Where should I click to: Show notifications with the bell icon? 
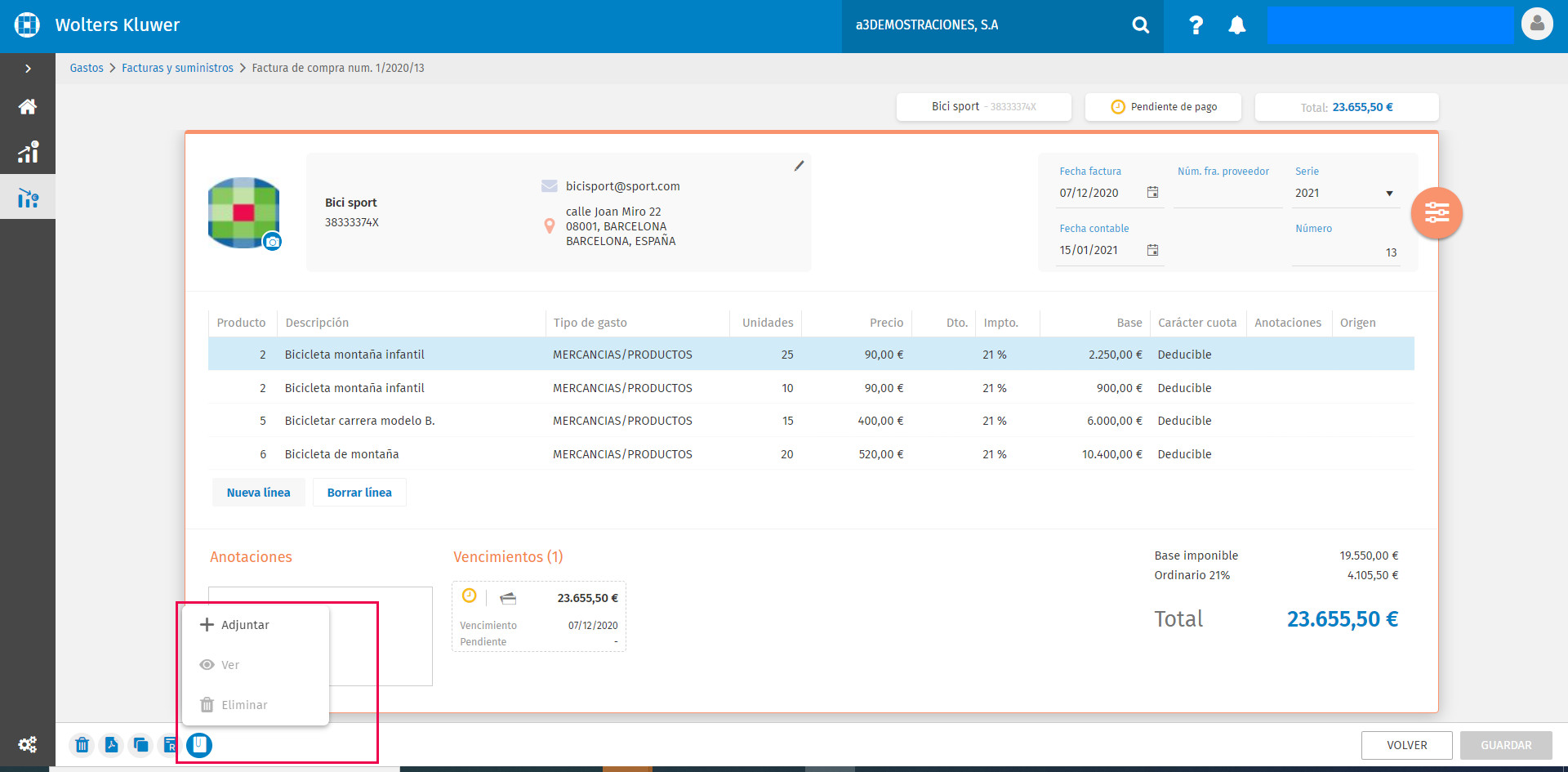point(1237,25)
